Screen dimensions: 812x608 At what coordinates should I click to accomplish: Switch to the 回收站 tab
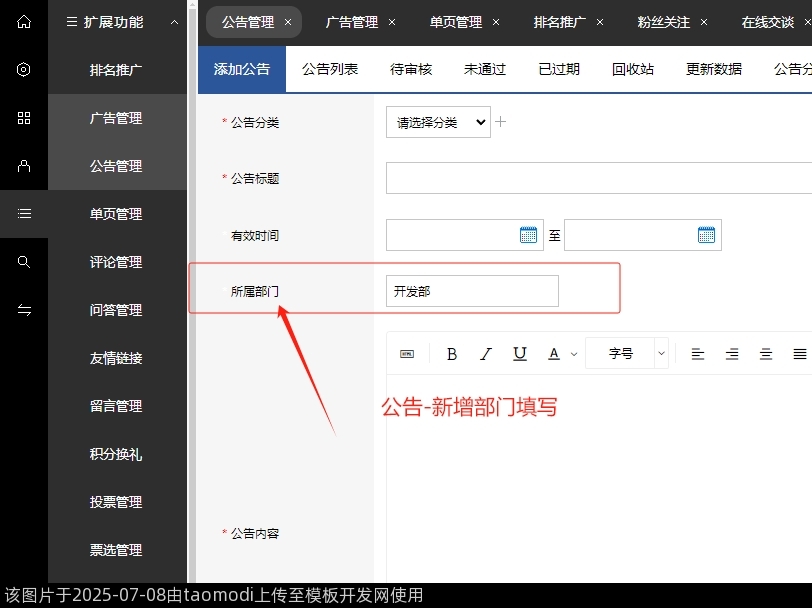(x=633, y=69)
